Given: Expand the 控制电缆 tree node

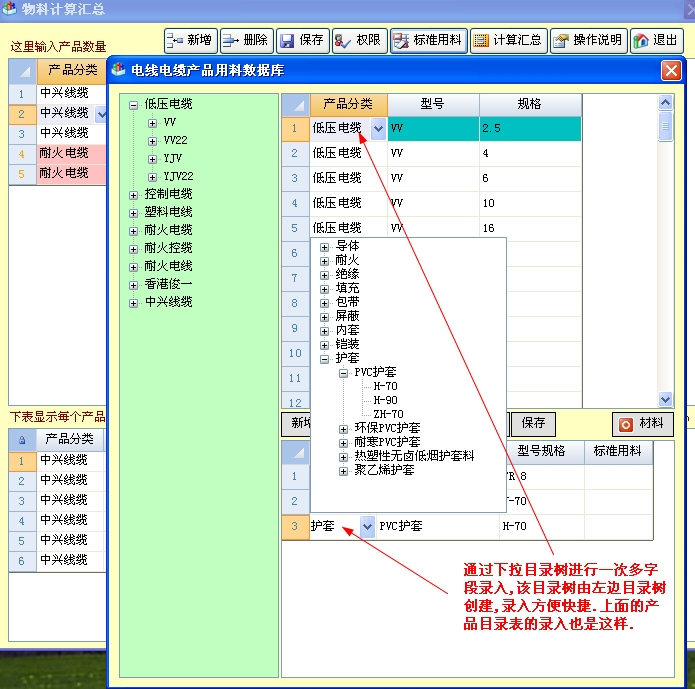Looking at the screenshot, I should (x=134, y=194).
